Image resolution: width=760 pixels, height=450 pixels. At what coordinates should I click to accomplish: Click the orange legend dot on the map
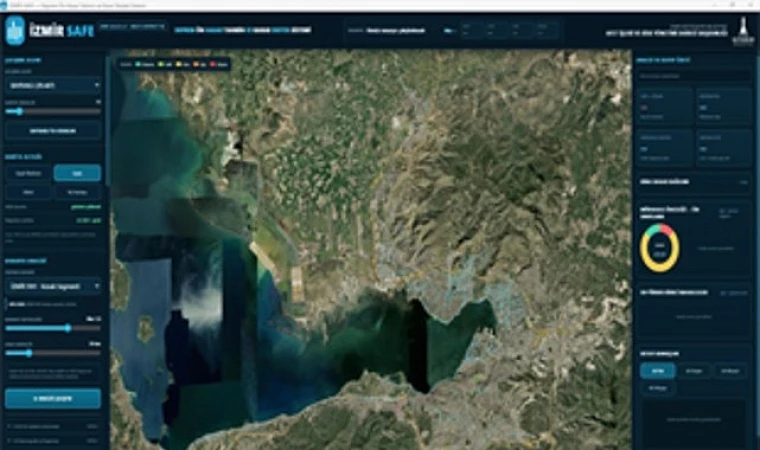pyautogui.click(x=196, y=64)
